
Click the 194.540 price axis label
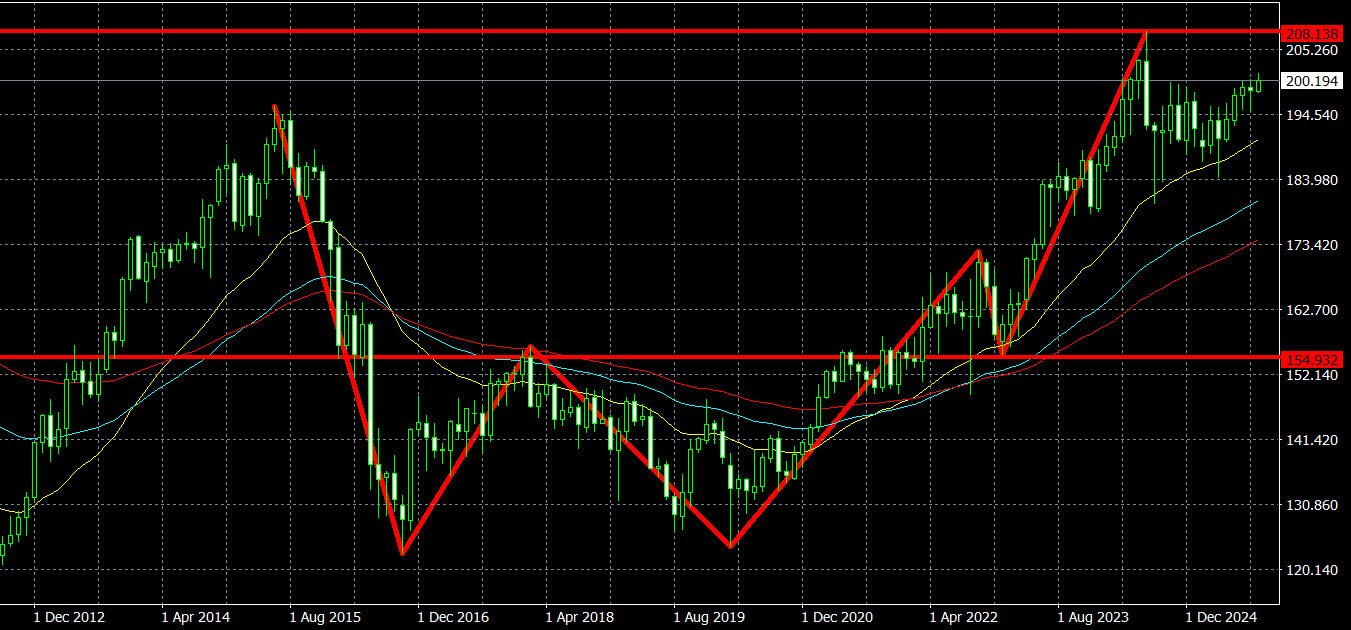tap(1310, 115)
